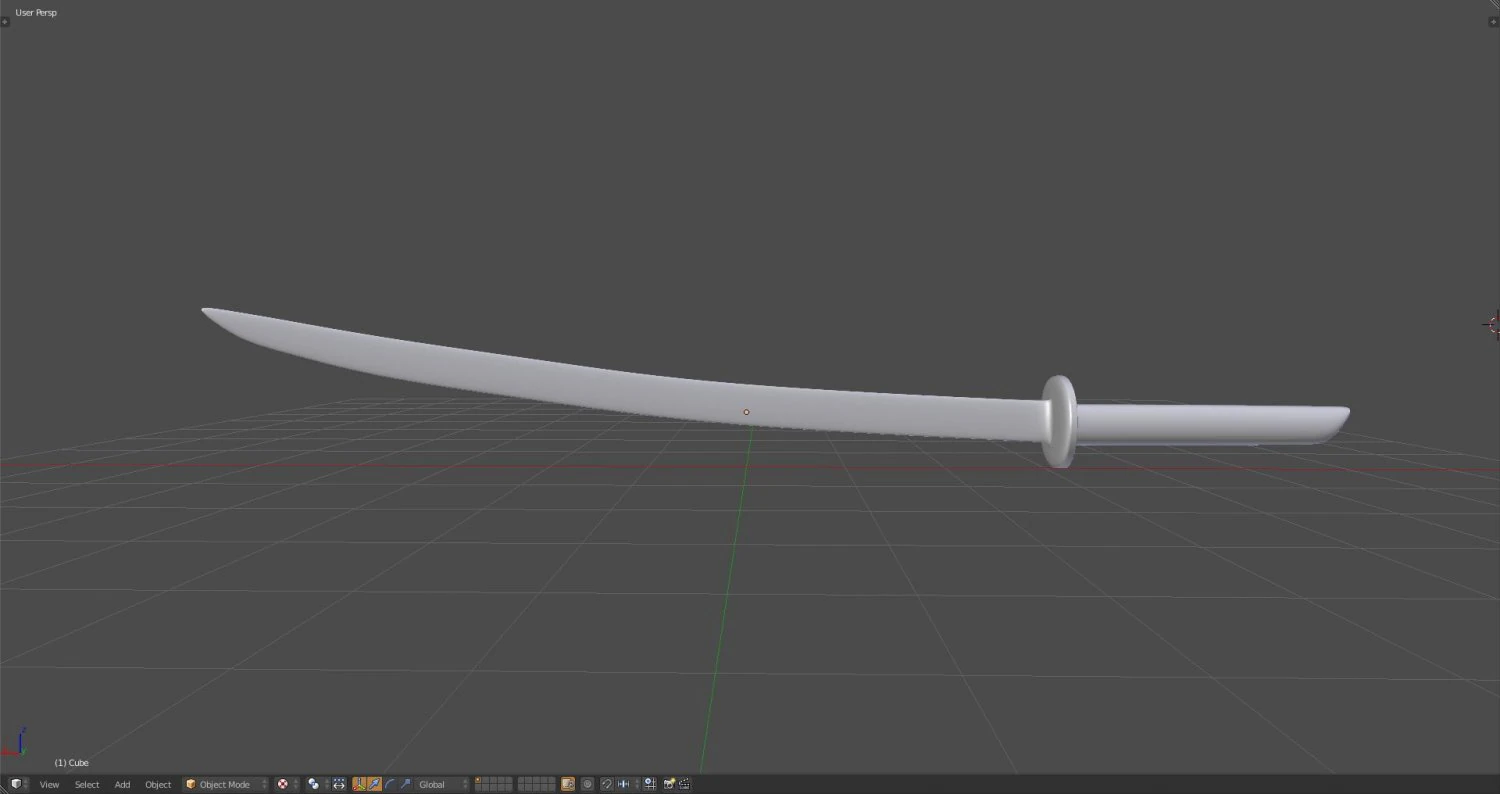Open the Object Mode dropdown
Viewport: 1500px width, 794px height.
(x=226, y=785)
